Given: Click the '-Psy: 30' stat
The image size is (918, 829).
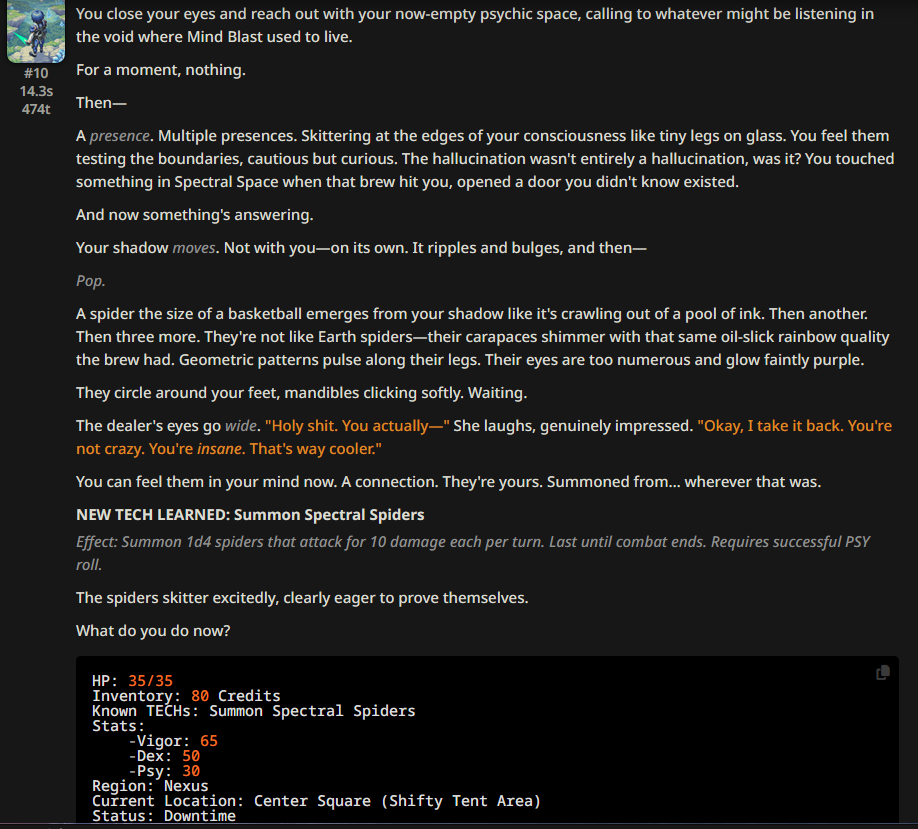Looking at the screenshot, I should point(164,771).
